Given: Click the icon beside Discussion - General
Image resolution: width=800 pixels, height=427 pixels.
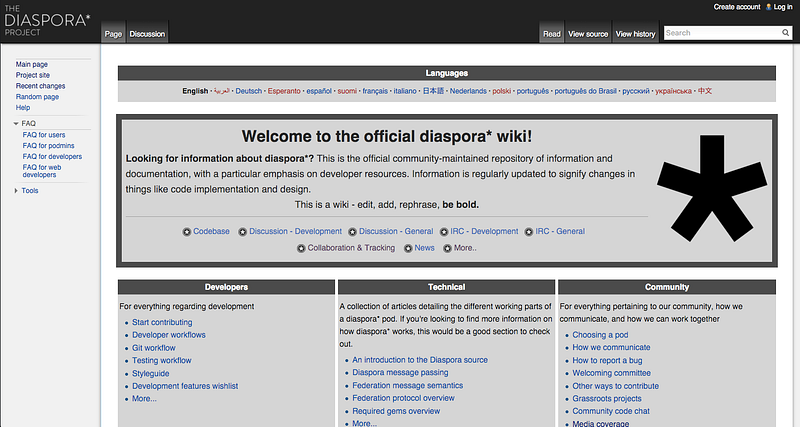Looking at the screenshot, I should [x=353, y=232].
